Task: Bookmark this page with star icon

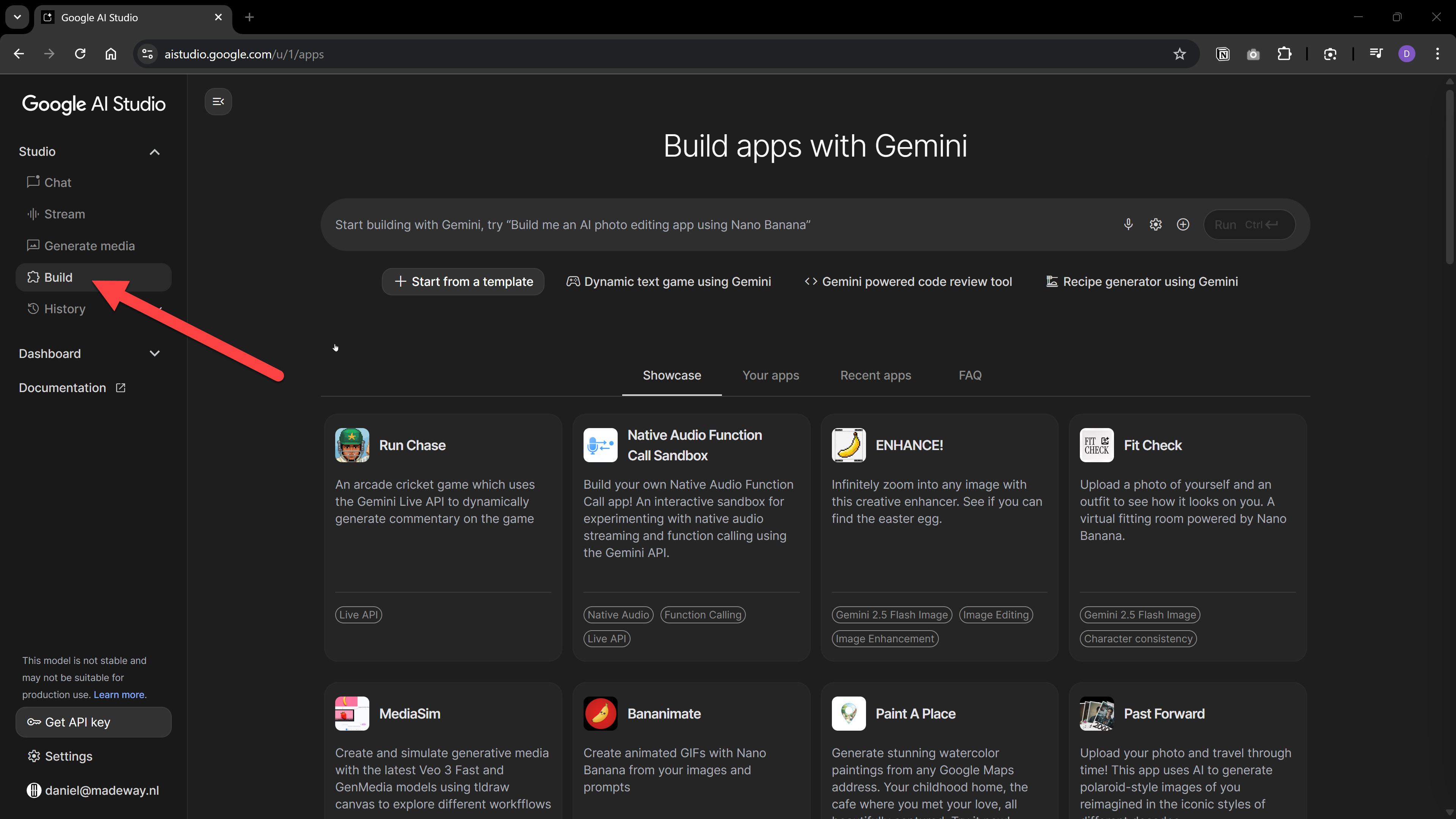Action: (x=1179, y=54)
